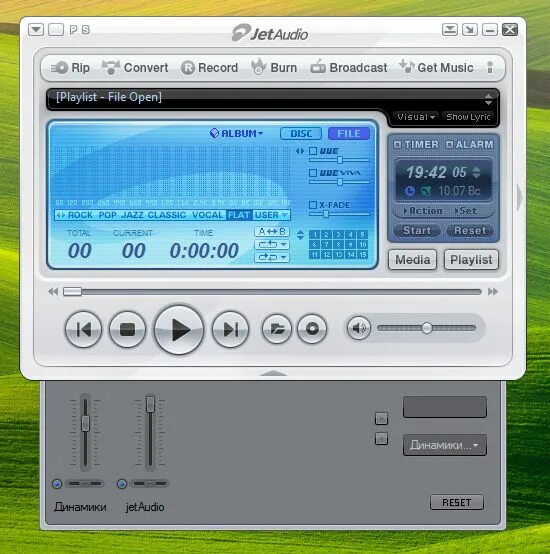550x554 pixels.
Task: Click the compact mode arrow icon
Action: click(x=470, y=30)
